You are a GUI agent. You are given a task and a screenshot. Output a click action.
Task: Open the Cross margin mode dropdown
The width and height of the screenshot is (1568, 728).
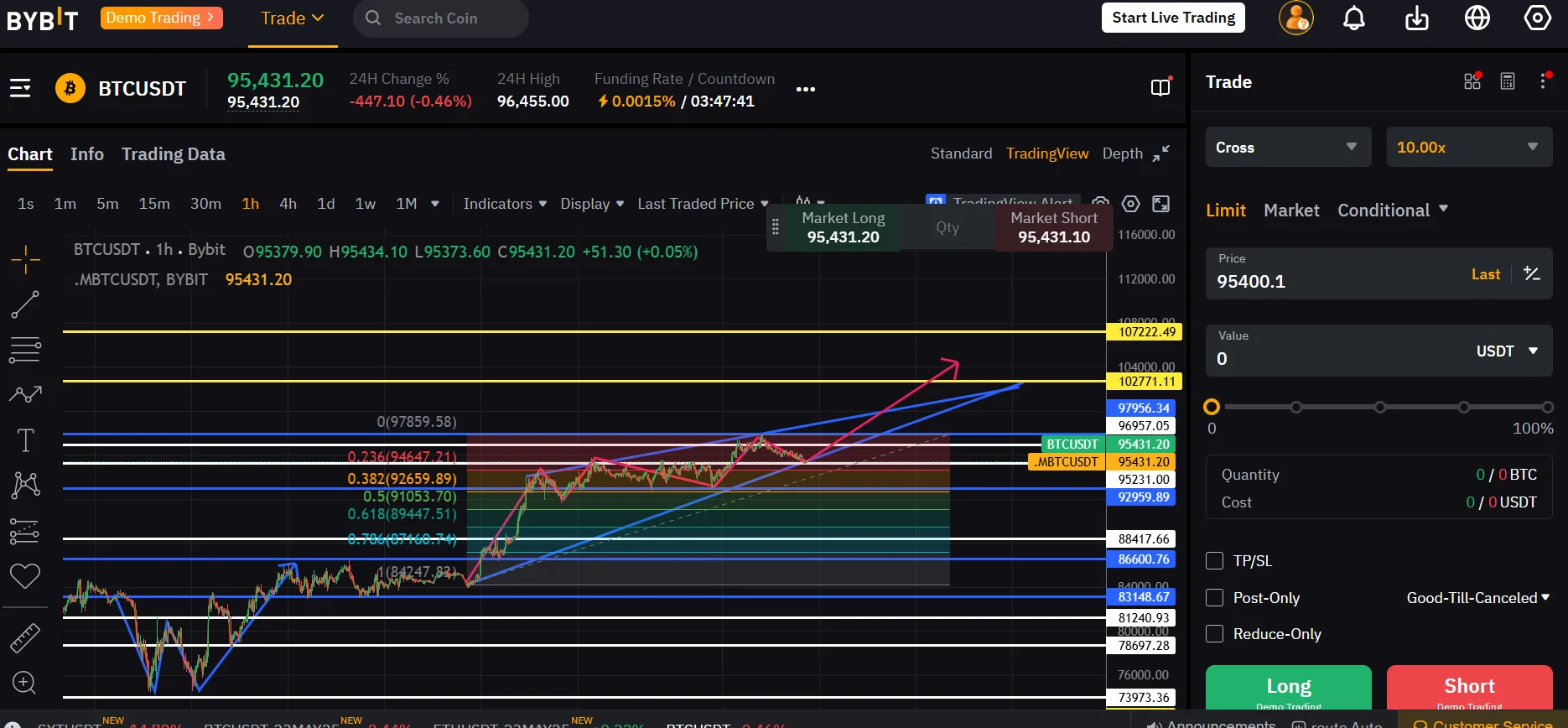coord(1288,147)
